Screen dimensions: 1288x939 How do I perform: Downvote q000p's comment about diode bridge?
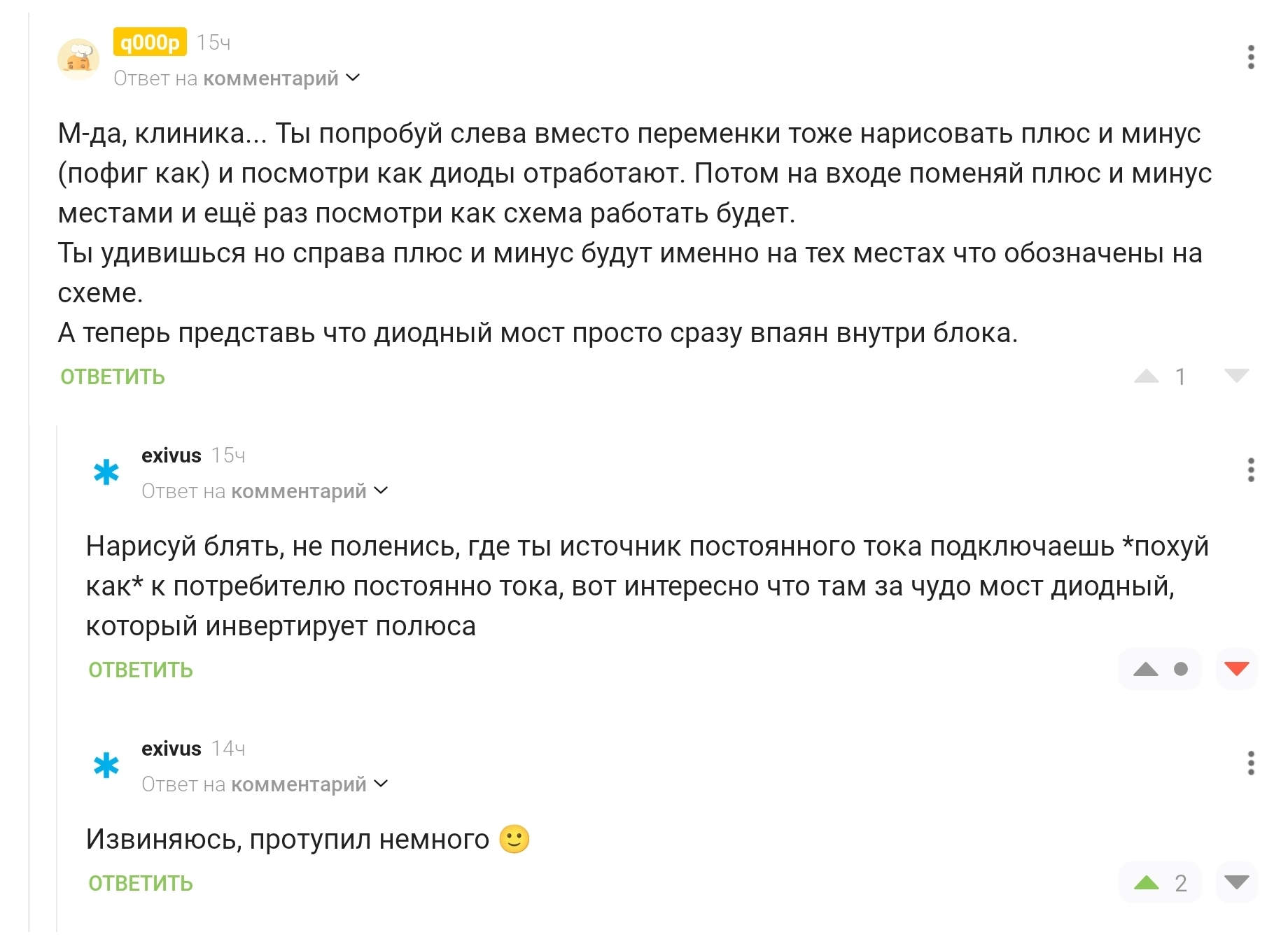1236,376
